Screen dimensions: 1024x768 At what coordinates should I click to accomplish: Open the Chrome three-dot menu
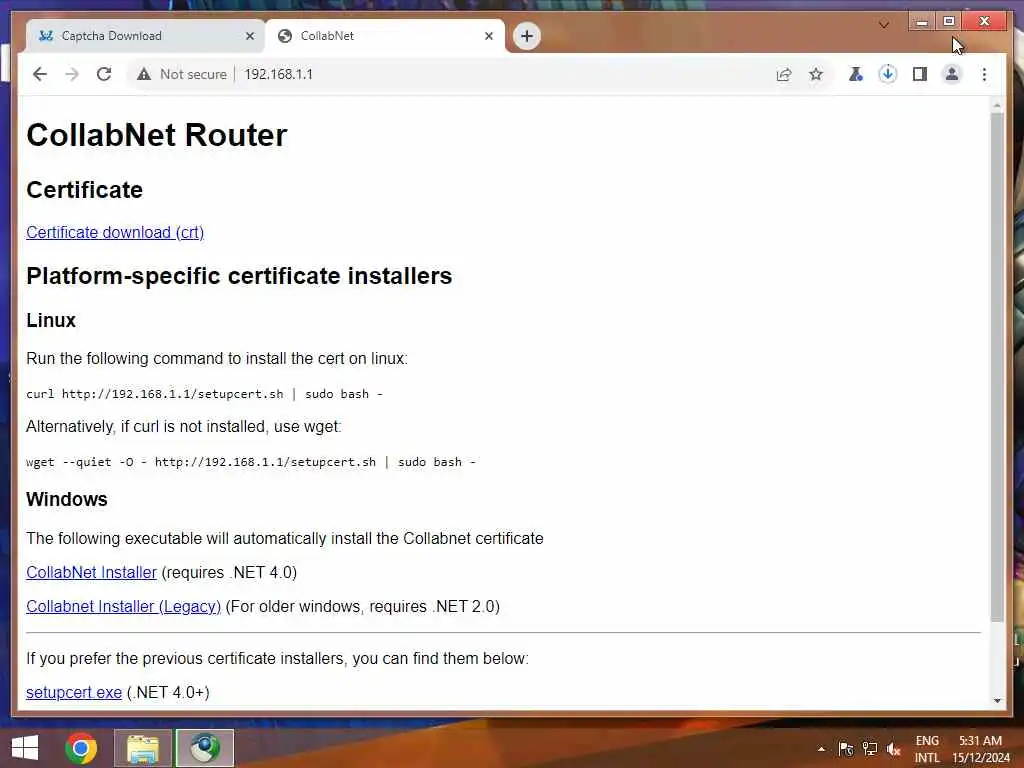[984, 74]
